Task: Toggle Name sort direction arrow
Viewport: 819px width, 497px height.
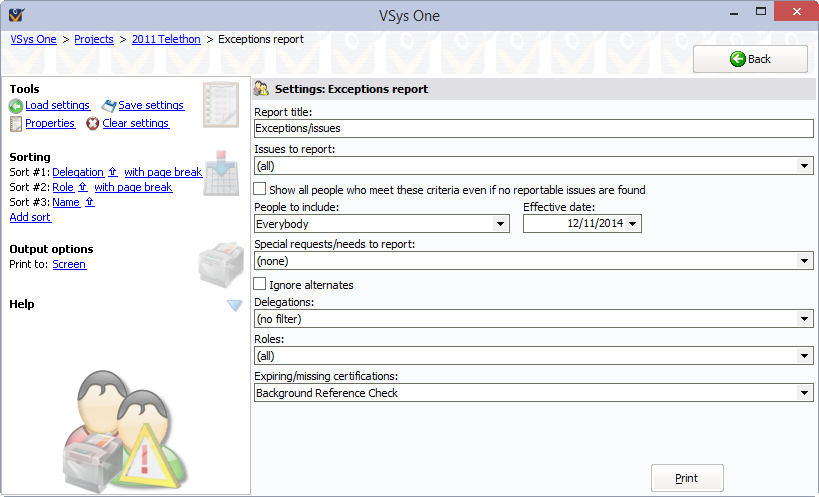Action: coord(90,202)
